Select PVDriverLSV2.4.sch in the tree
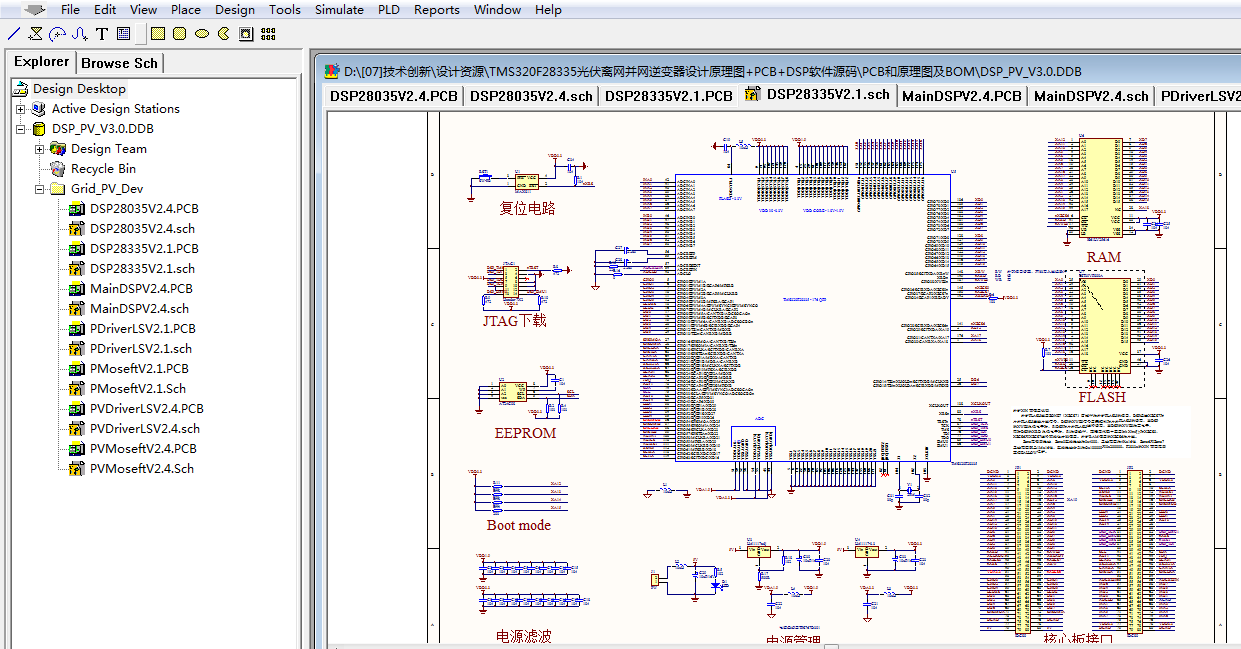 [x=145, y=428]
